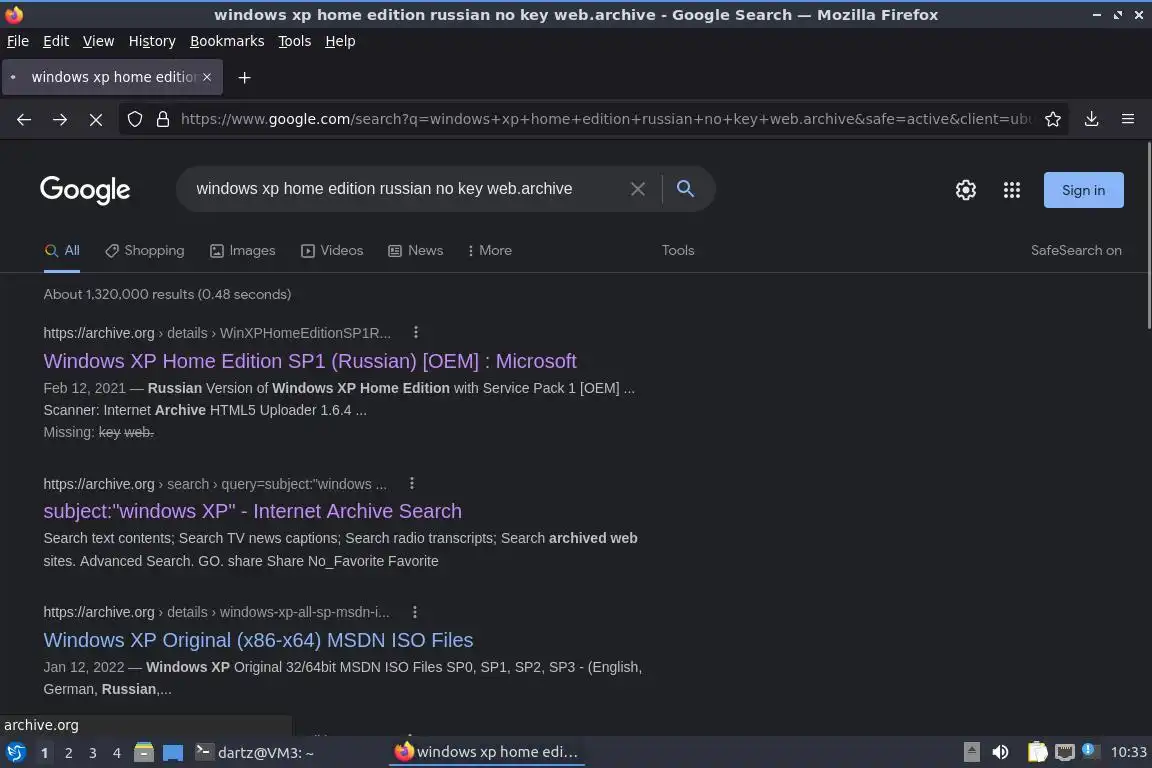The width and height of the screenshot is (1152, 768).
Task: Go forward with the forward arrow
Action: (60, 119)
